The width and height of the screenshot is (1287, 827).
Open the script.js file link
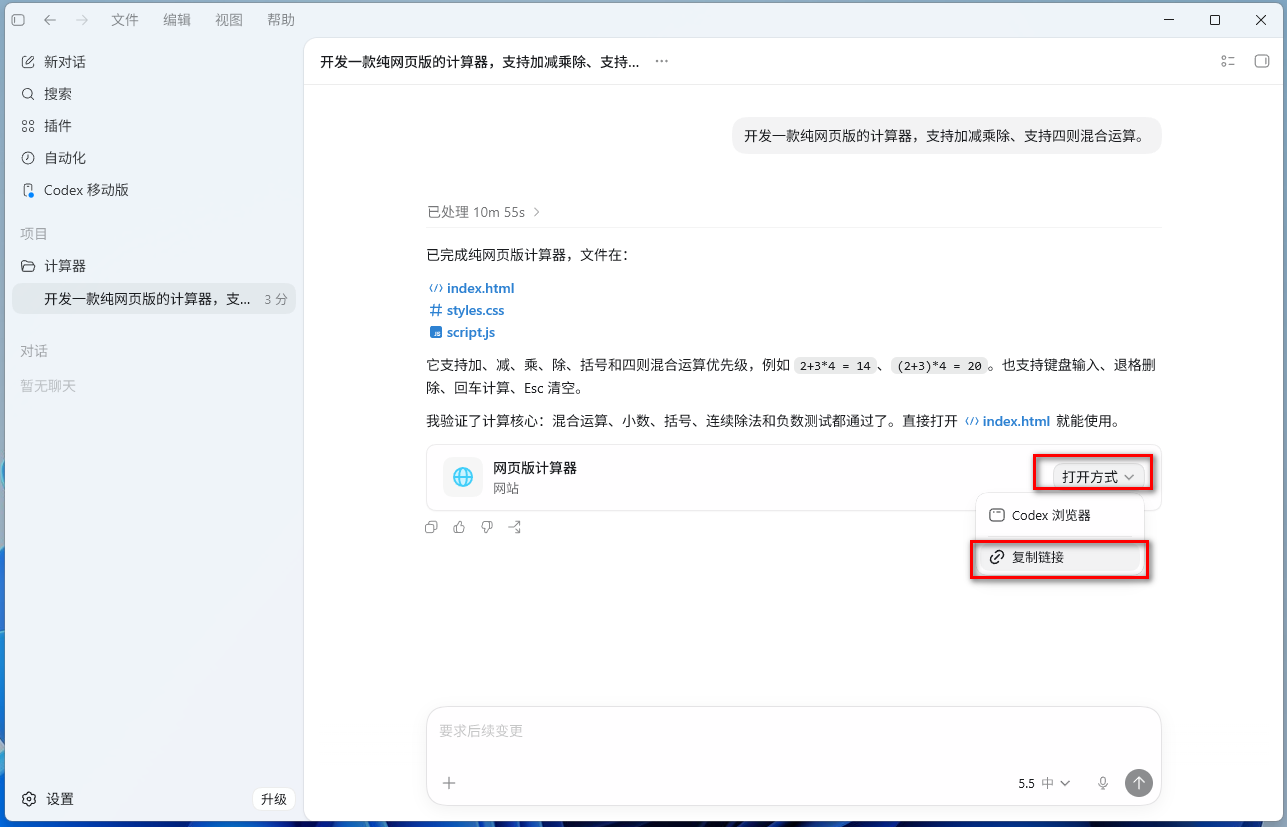(461, 332)
